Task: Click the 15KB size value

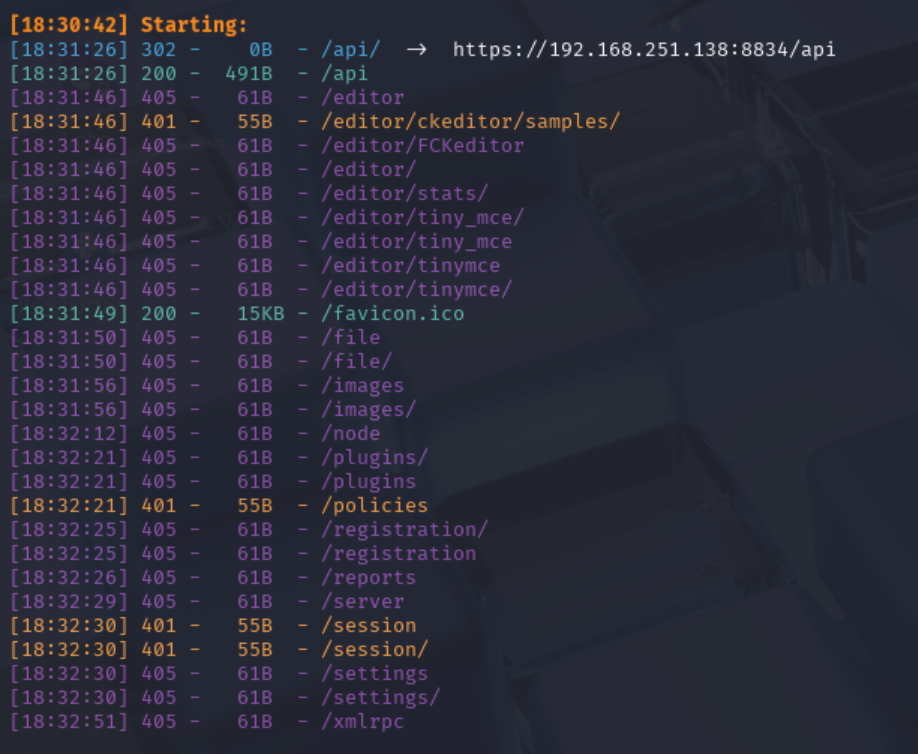Action: [x=261, y=314]
